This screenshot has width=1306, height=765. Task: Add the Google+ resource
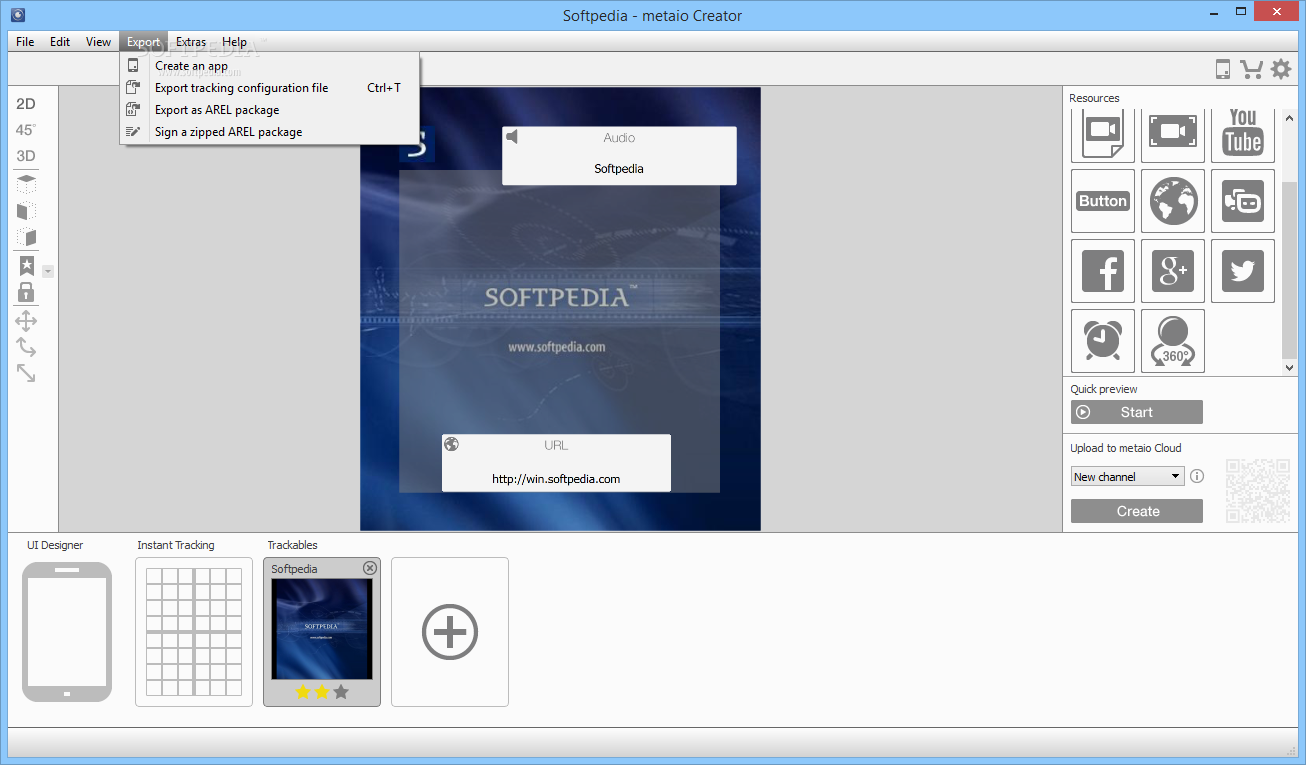pos(1173,271)
